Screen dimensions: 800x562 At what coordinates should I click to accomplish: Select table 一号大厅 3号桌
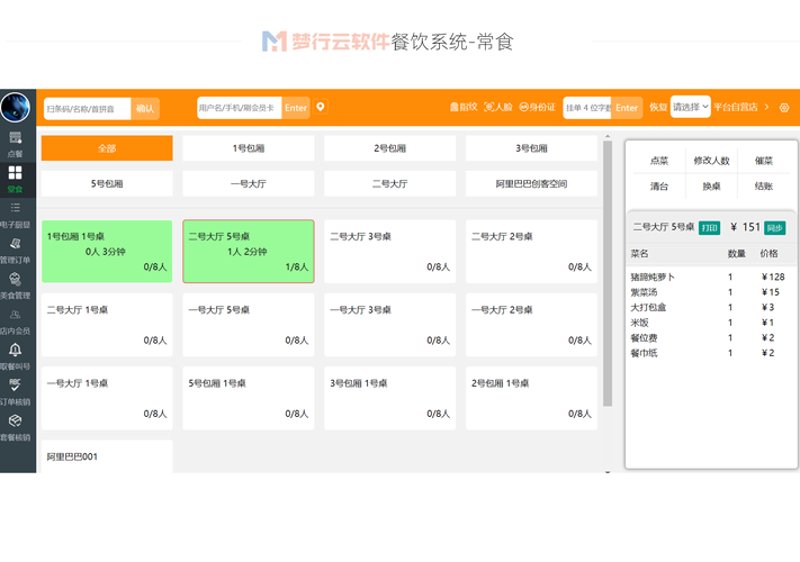coord(390,324)
